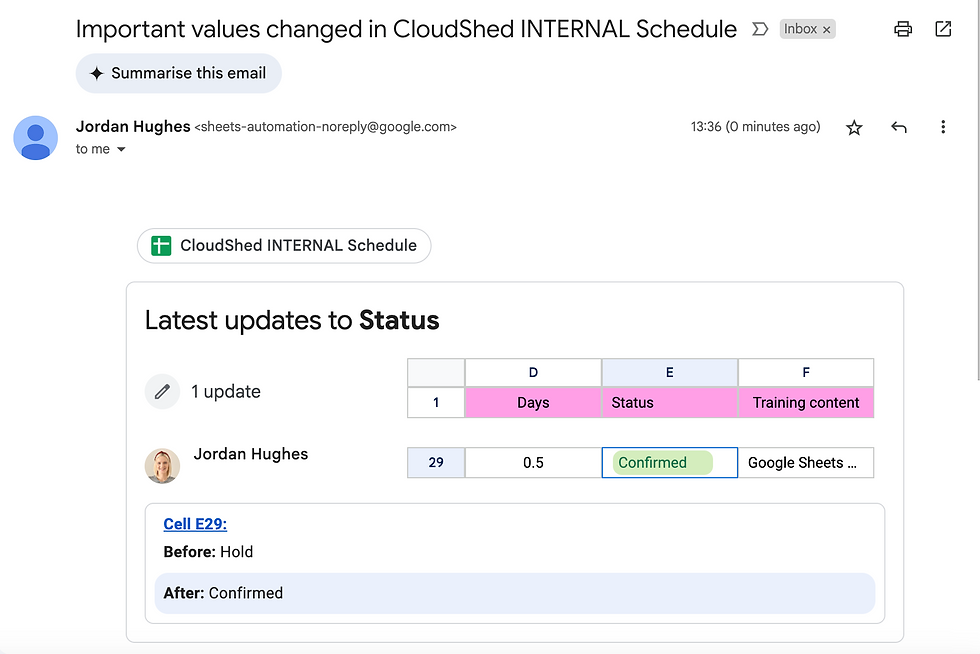The height and width of the screenshot is (654, 980).
Task: Click the Training content header cell
Action: [x=806, y=403]
